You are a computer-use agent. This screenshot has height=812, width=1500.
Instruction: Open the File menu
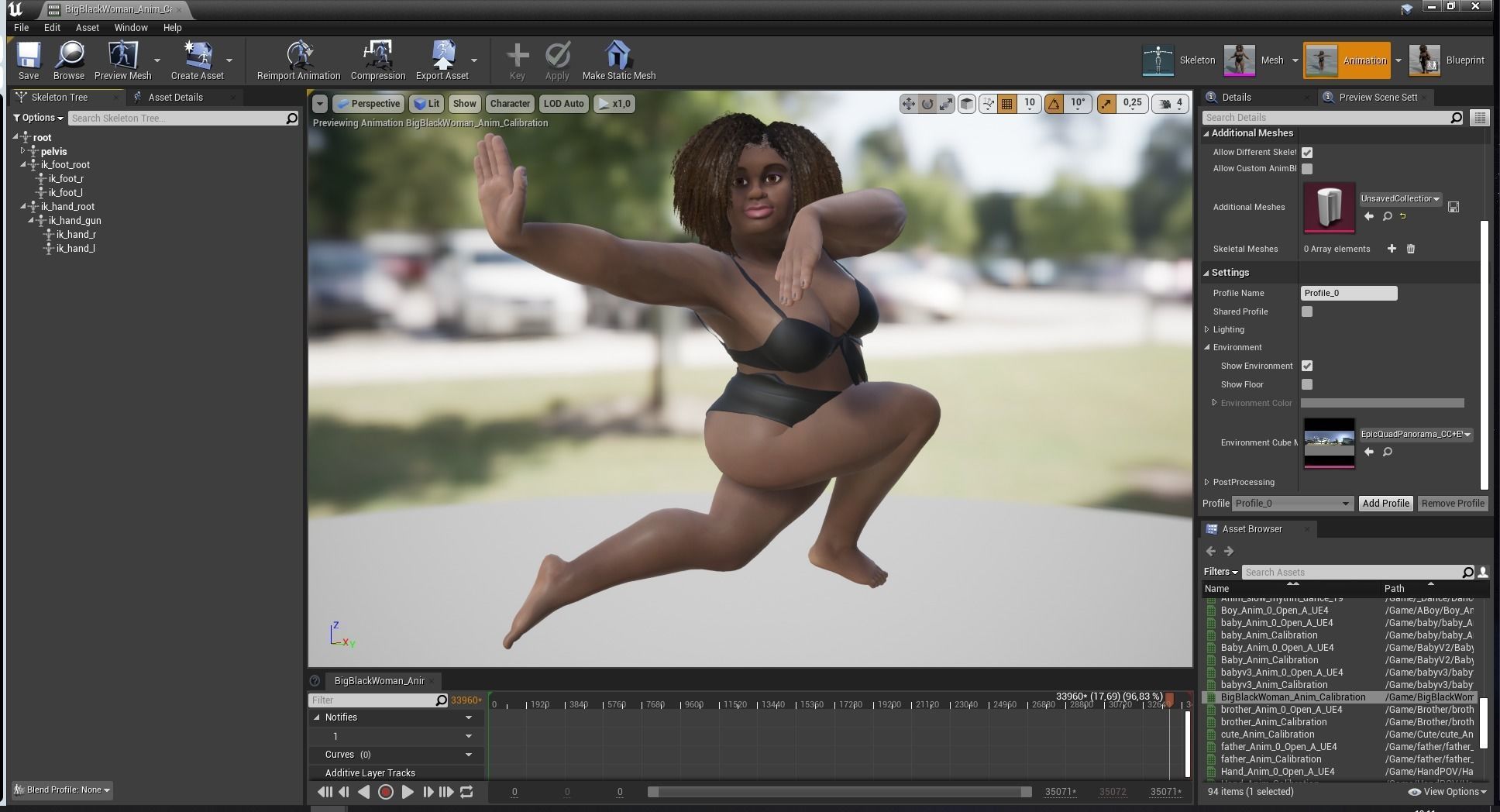[21, 27]
